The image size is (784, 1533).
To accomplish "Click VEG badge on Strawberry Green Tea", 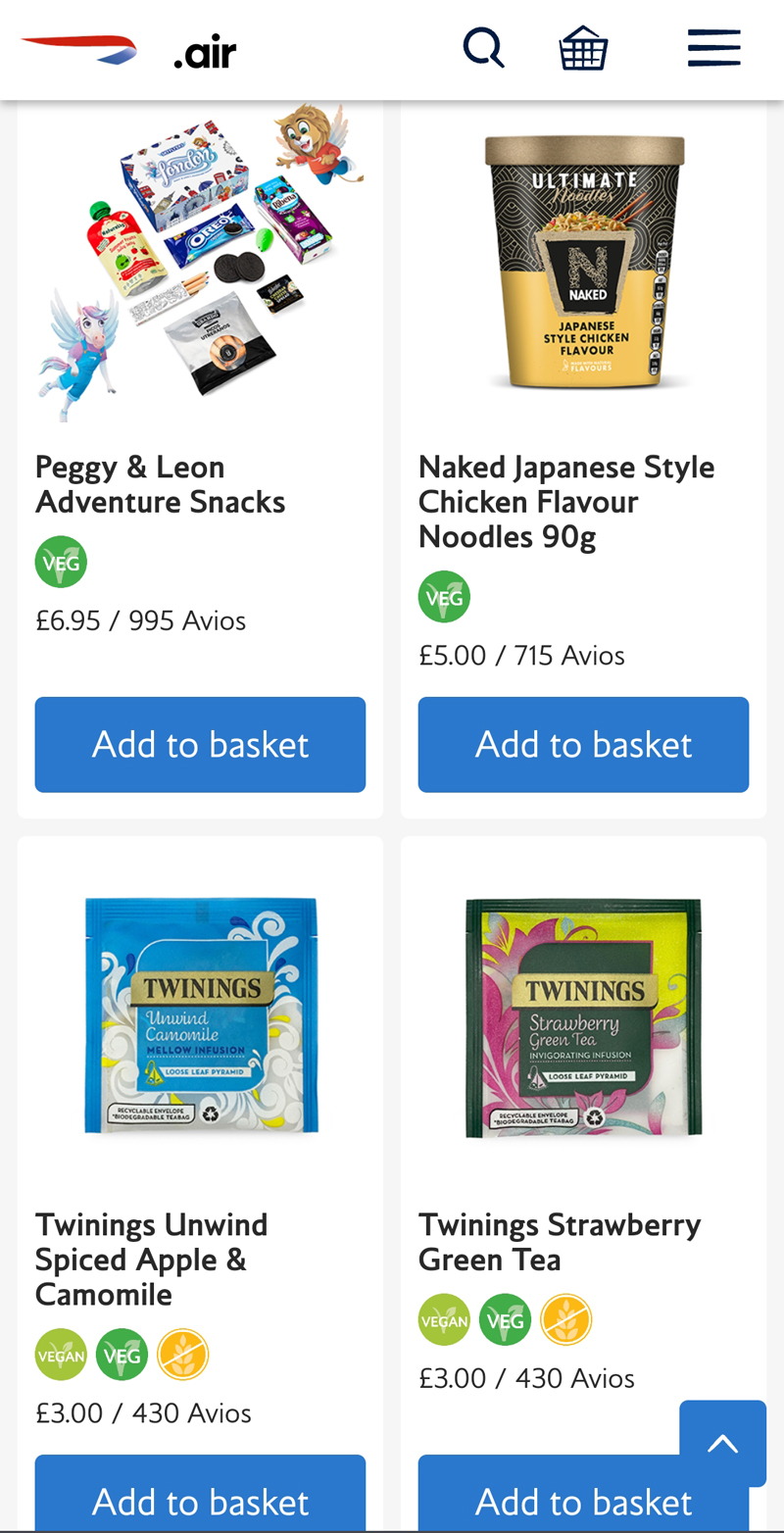I will (505, 1319).
